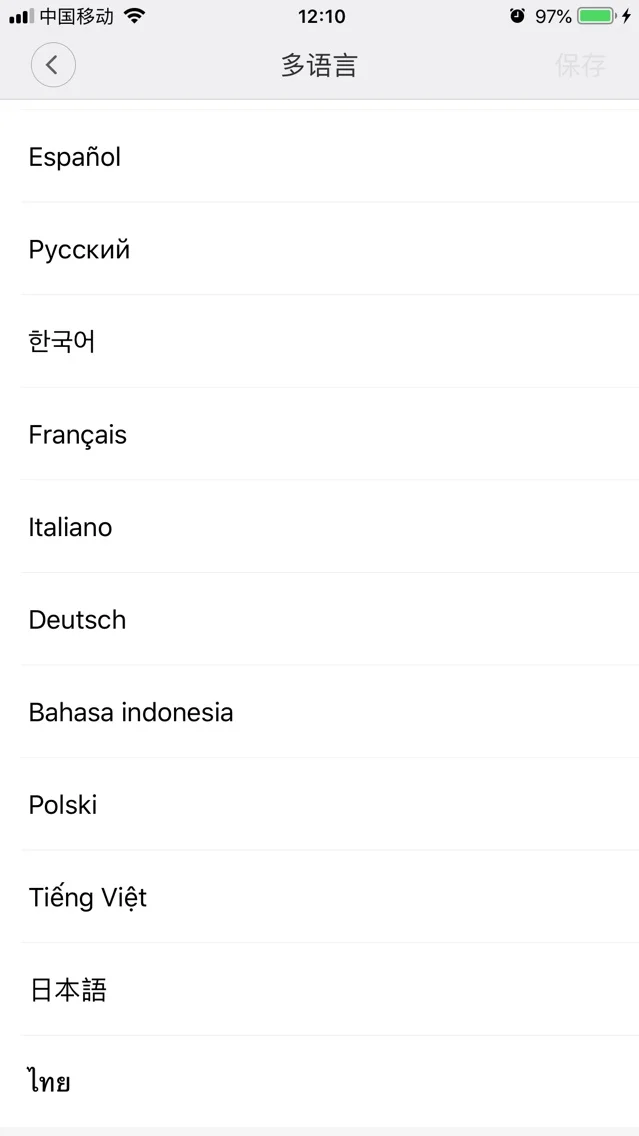This screenshot has height=1136, width=639.
Task: Tap the cellular signal bars icon
Action: (x=22, y=17)
